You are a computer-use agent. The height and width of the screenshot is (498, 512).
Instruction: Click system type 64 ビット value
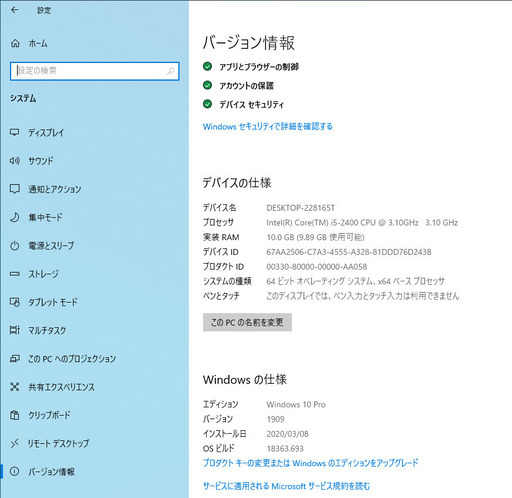point(355,281)
